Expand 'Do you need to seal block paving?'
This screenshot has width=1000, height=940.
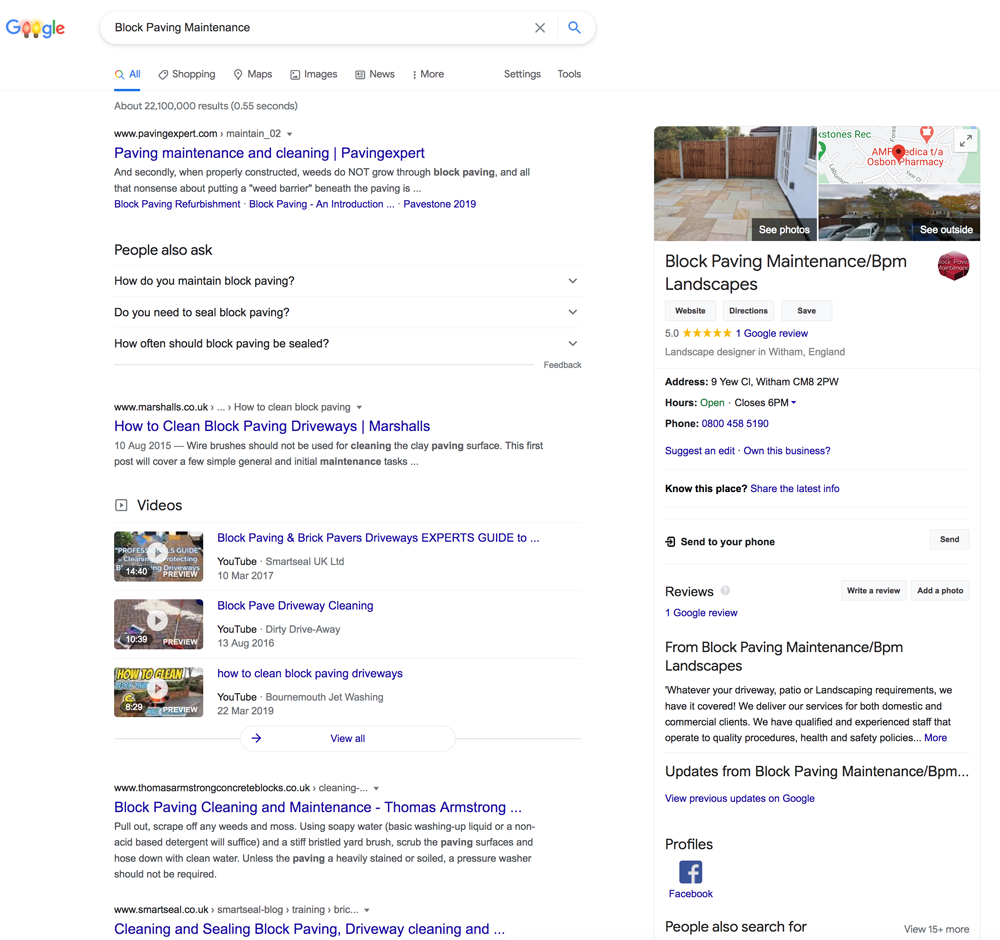coord(348,312)
